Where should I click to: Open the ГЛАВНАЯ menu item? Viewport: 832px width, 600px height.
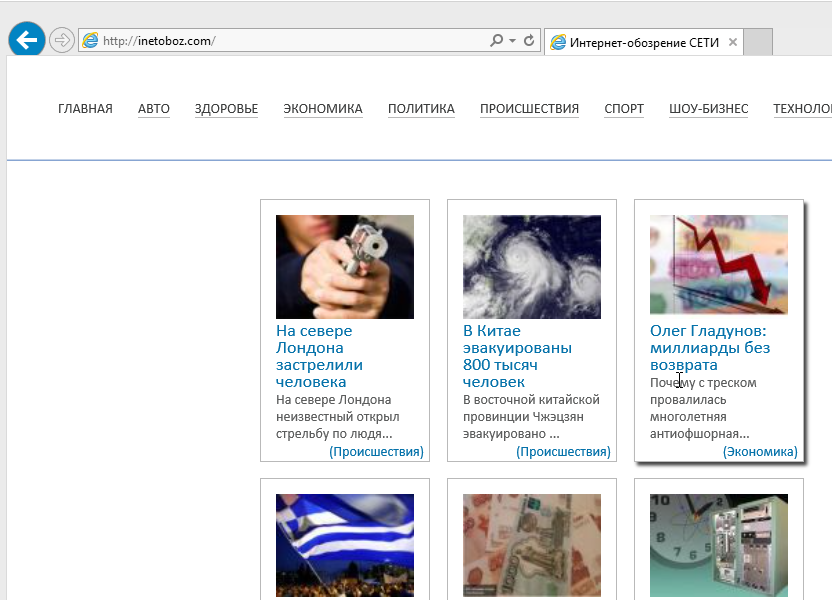pos(85,109)
